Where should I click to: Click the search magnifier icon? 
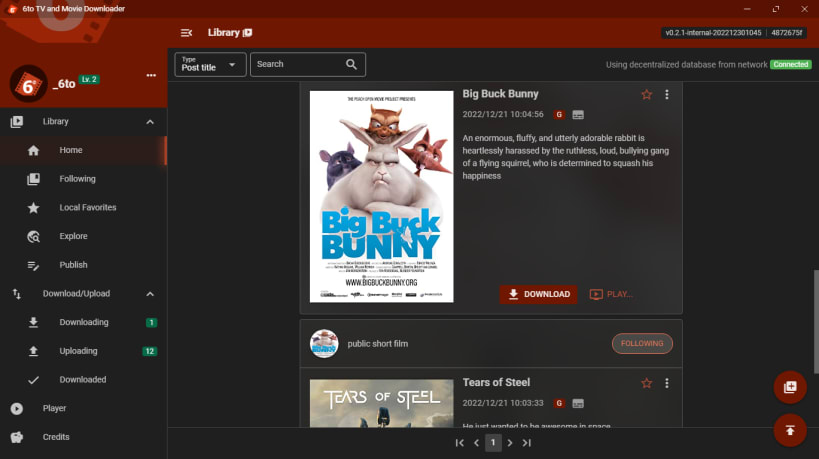(x=352, y=65)
